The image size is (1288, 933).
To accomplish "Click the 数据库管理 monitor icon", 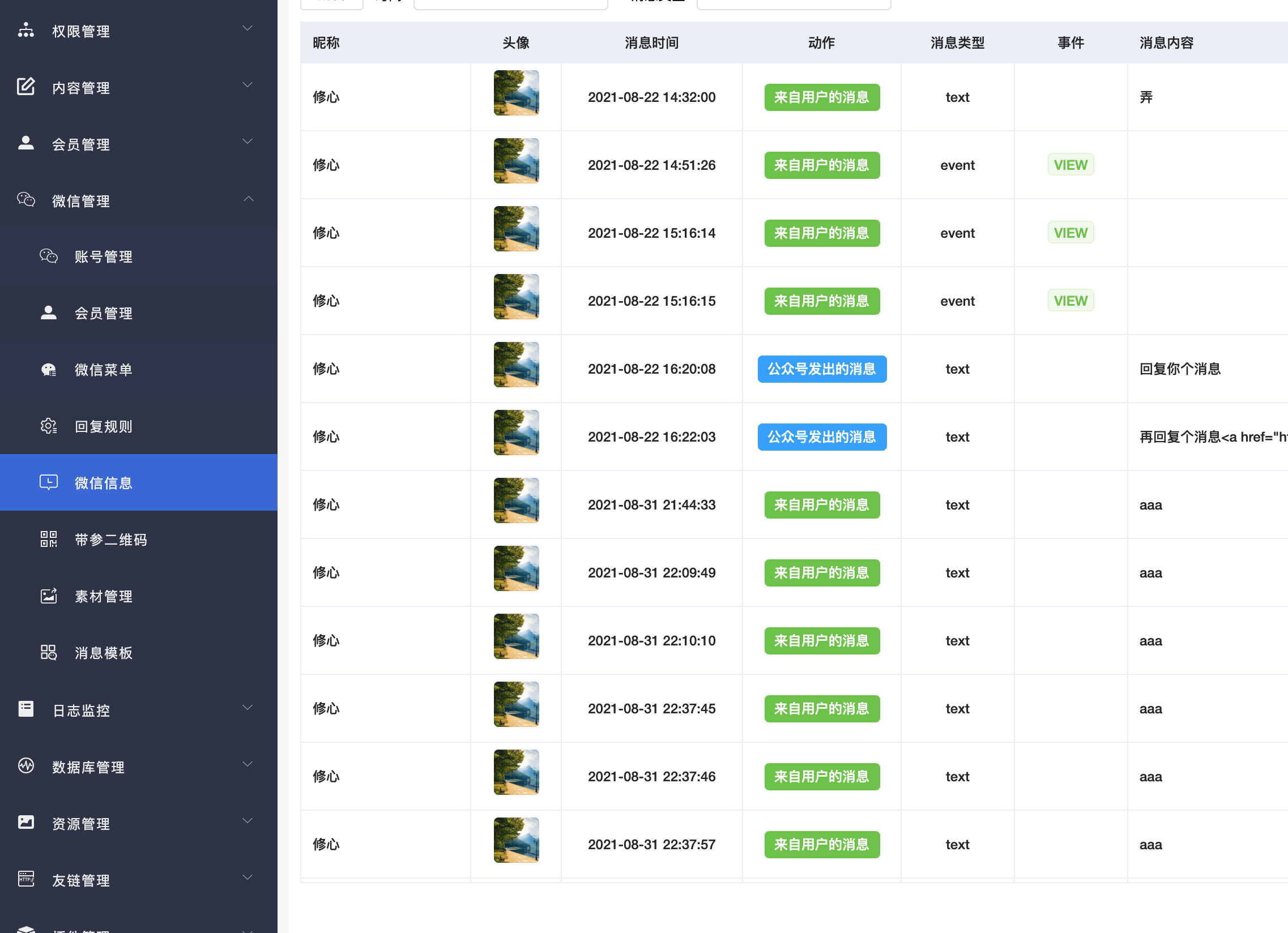I will [x=25, y=766].
